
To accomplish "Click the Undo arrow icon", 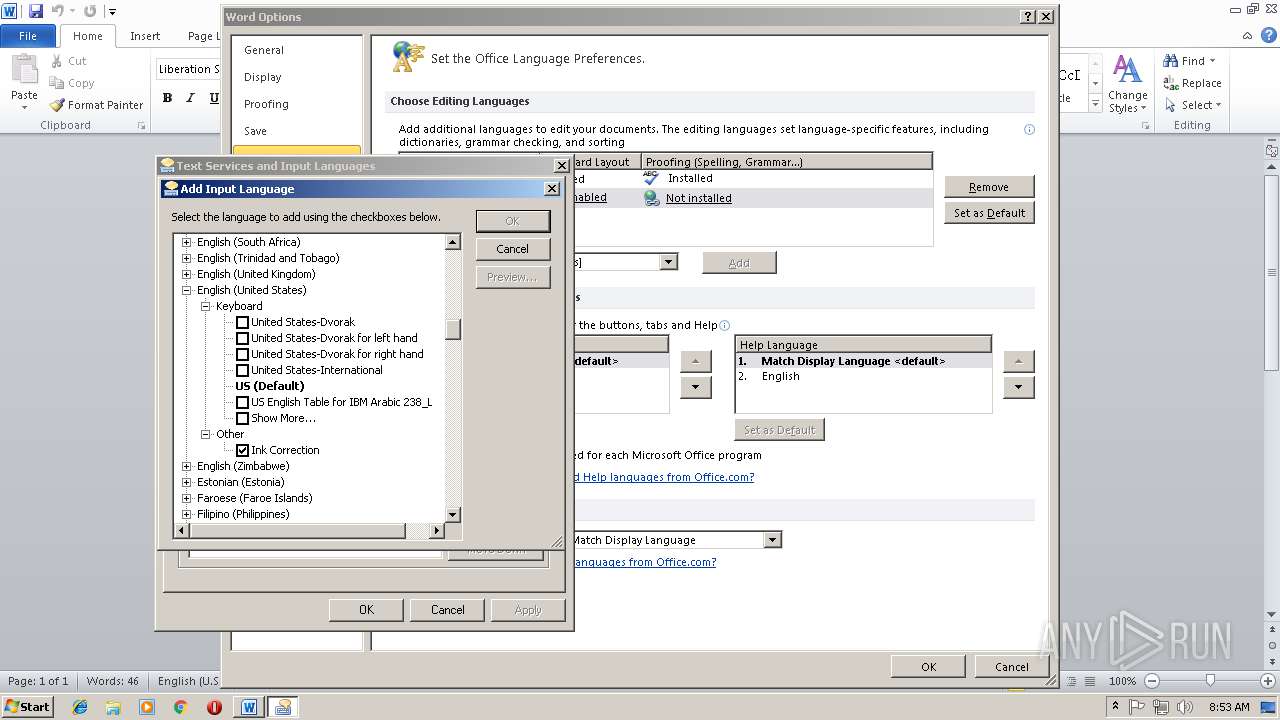I will coord(57,11).
